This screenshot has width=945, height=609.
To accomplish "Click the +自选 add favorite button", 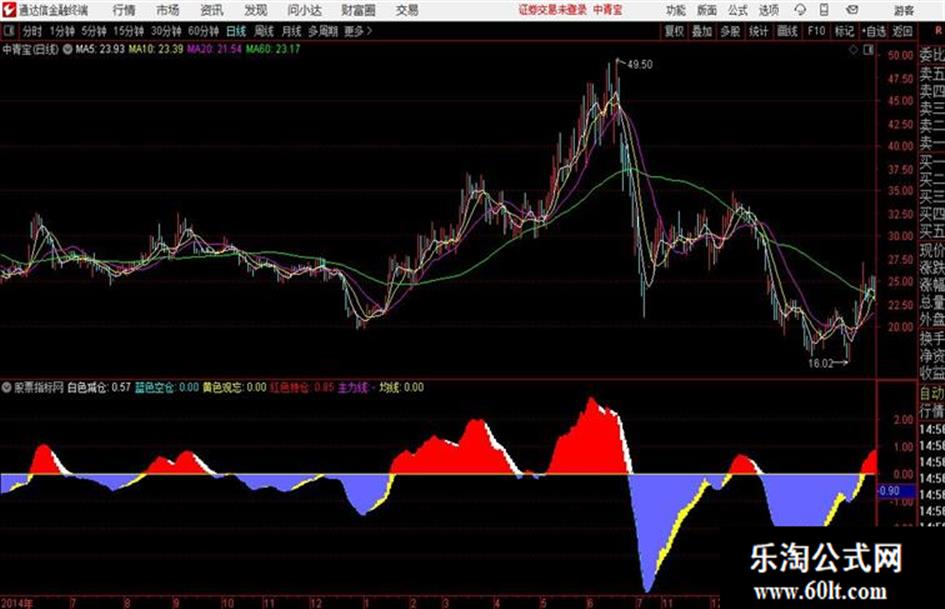I will 873,31.
